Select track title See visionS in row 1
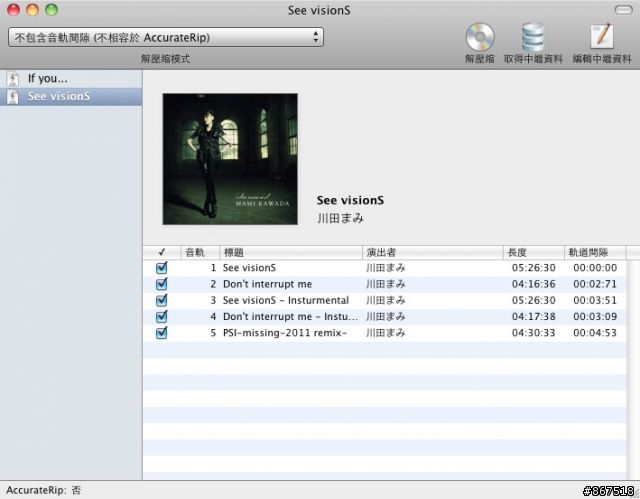The width and height of the screenshot is (640, 499). point(249,268)
